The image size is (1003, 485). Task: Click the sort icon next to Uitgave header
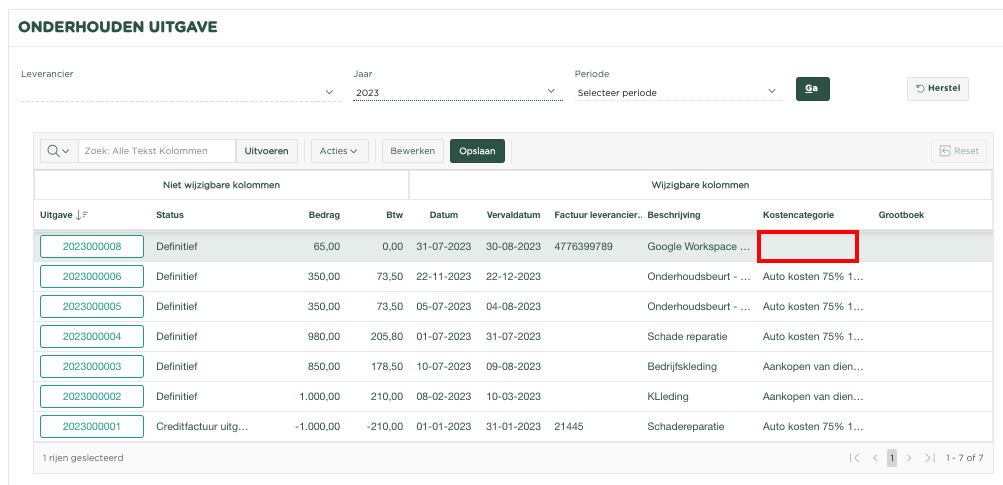(82, 215)
